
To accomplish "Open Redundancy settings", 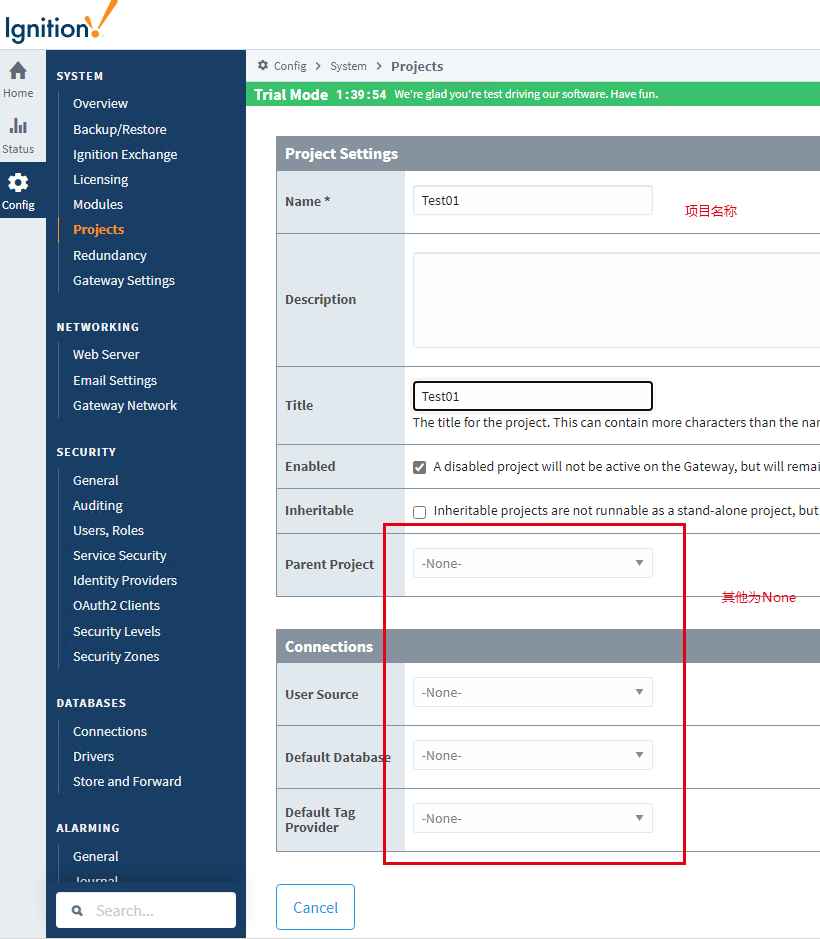I will (110, 255).
